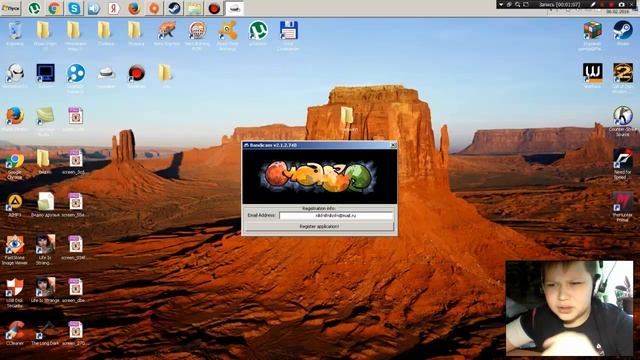Select the pencil draw tool in recording bar
This screenshot has height=360, width=640.
pyautogui.click(x=593, y=4)
